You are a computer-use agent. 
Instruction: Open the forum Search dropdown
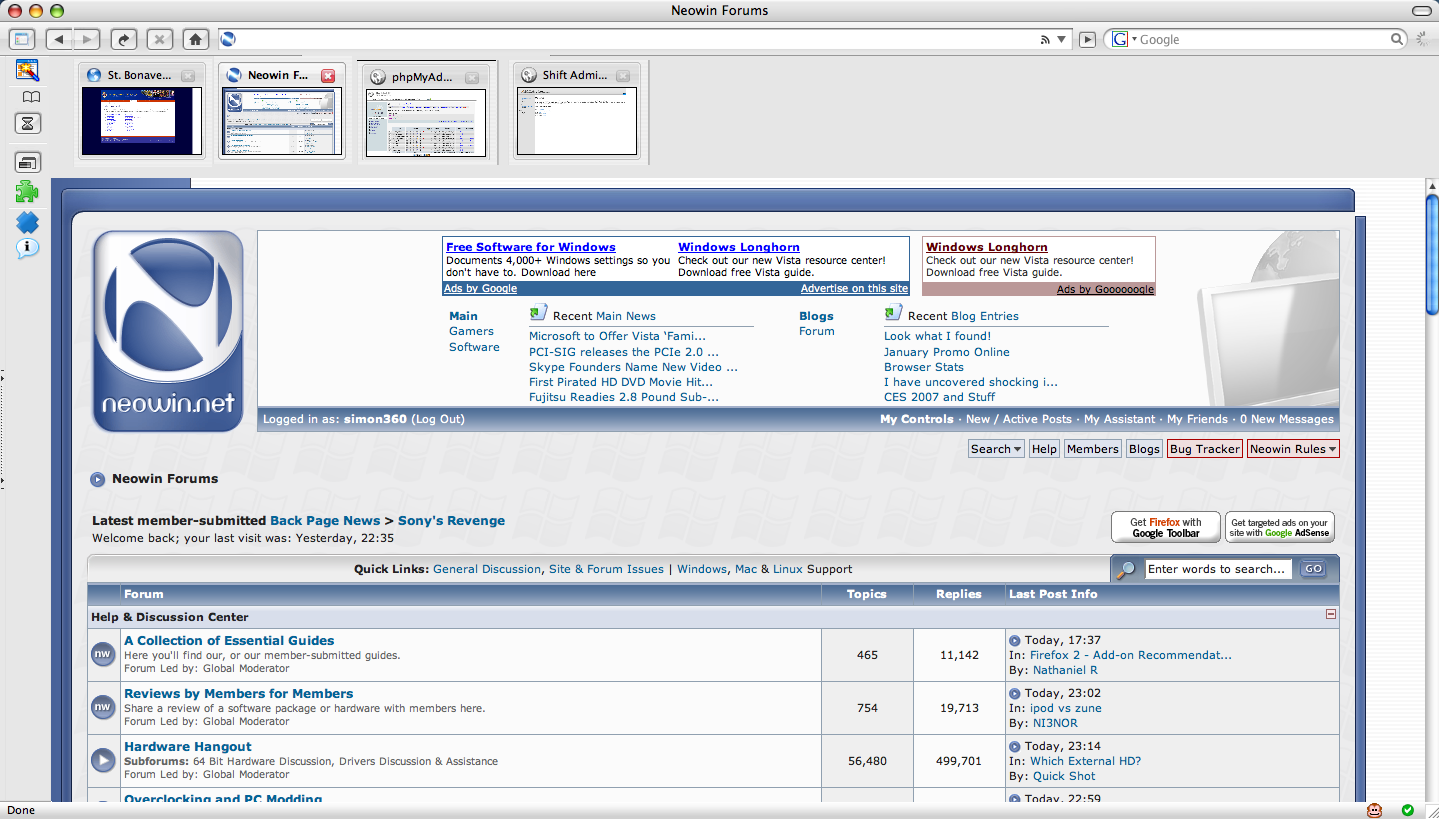[x=996, y=449]
